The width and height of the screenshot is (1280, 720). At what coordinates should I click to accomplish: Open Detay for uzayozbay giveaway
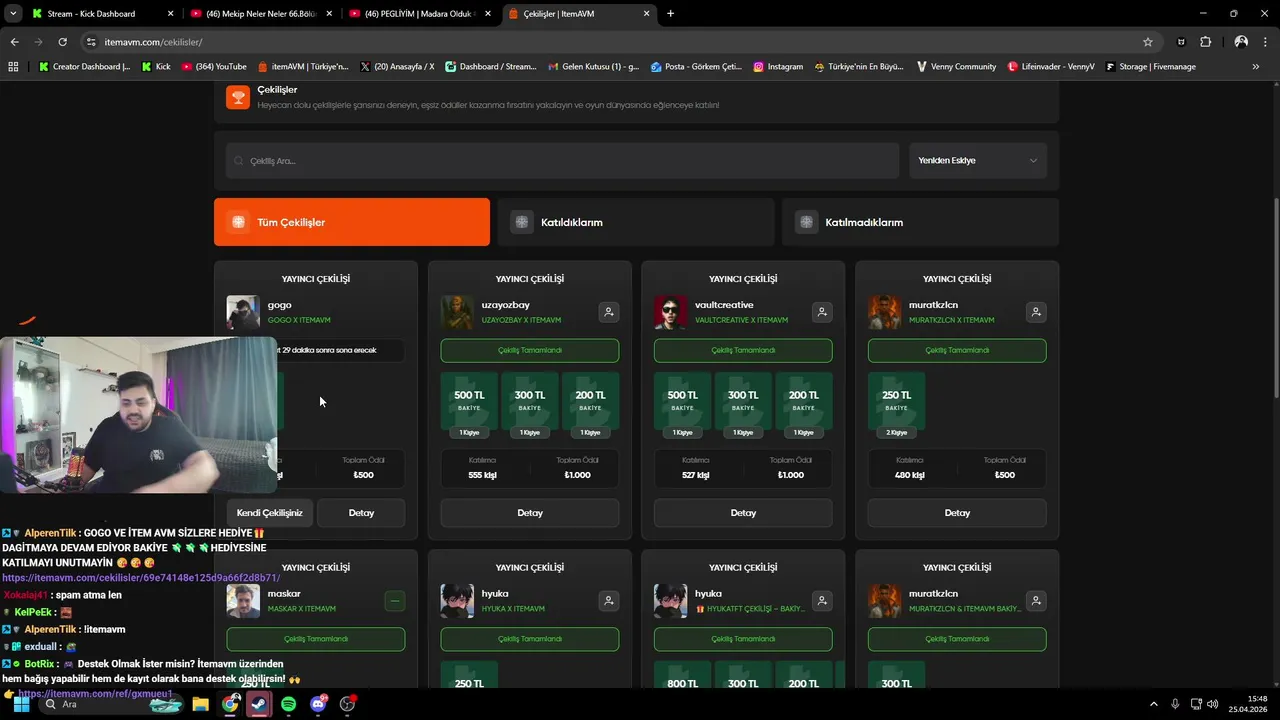coord(530,513)
